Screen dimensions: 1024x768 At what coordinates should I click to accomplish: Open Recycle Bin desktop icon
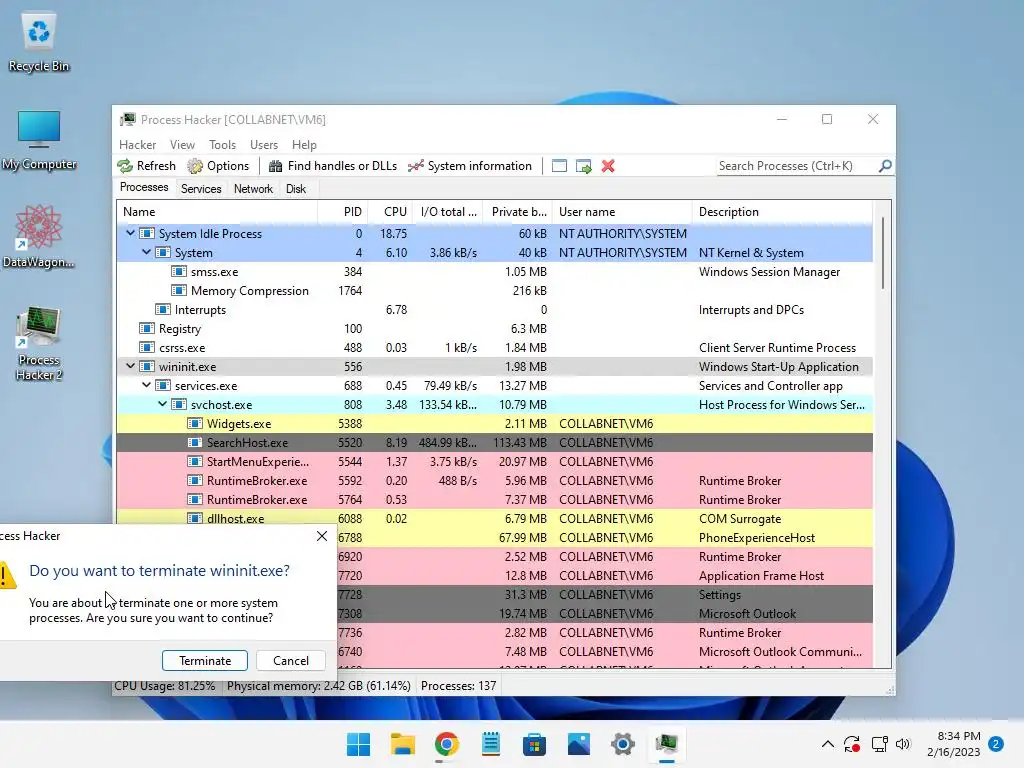coord(39,42)
